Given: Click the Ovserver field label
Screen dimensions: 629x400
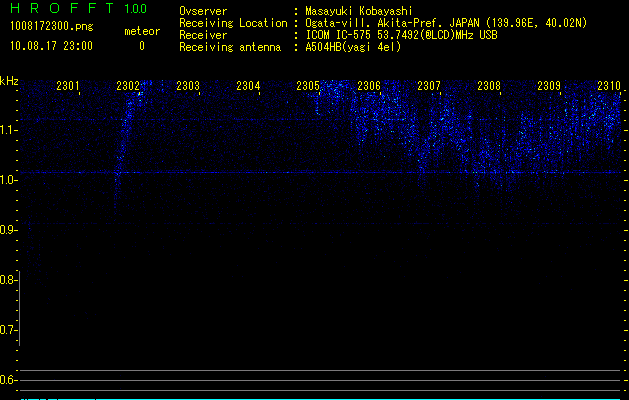Looking at the screenshot, I should [x=203, y=11].
